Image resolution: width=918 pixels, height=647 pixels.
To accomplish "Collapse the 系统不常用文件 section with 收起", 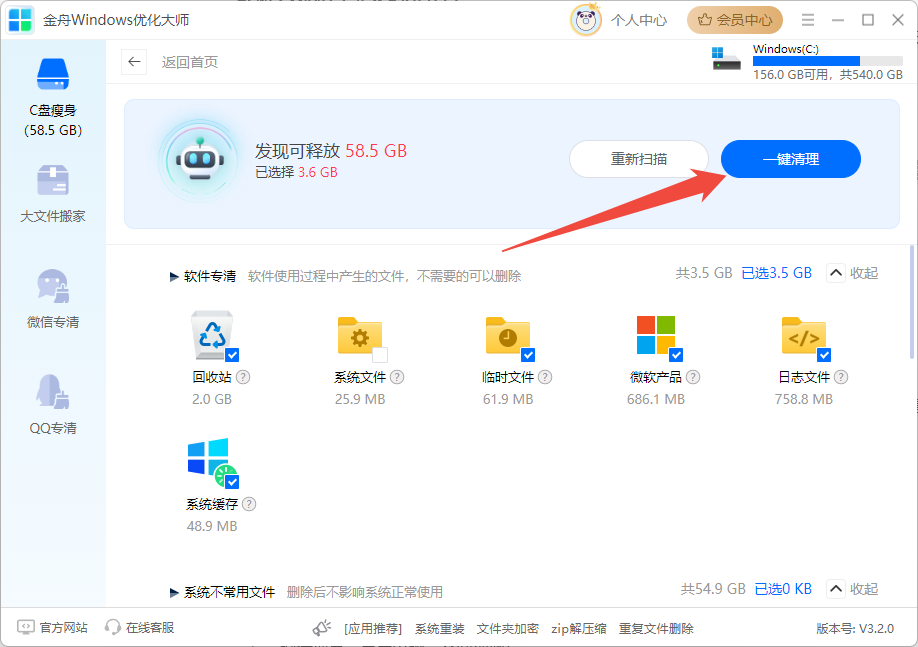I will pyautogui.click(x=852, y=589).
